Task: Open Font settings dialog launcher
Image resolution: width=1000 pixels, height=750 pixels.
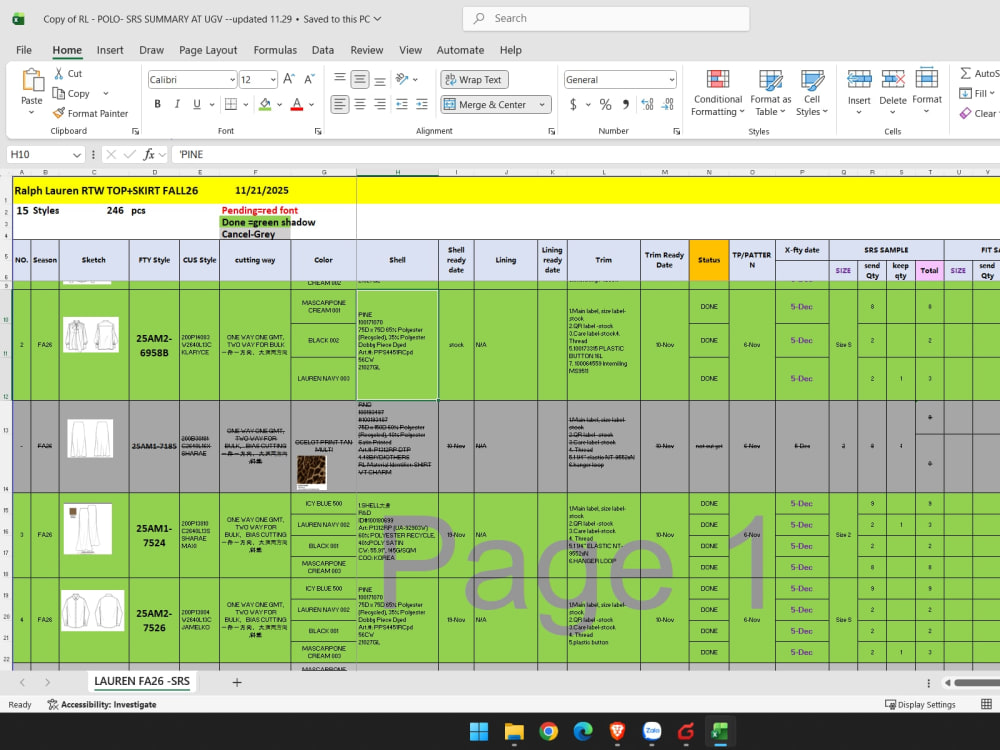Action: tap(318, 131)
